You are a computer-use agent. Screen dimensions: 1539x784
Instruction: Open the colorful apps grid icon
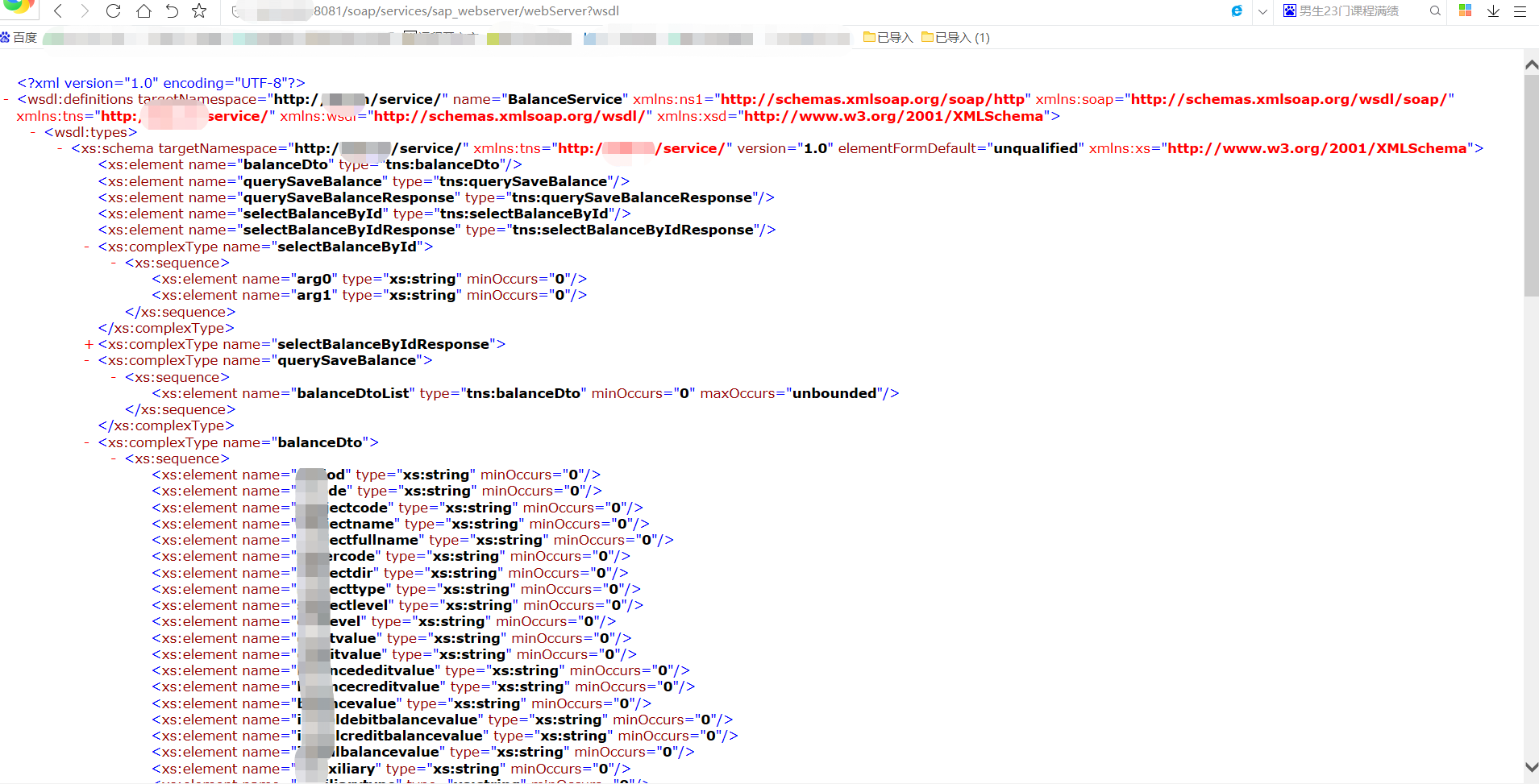[1466, 11]
